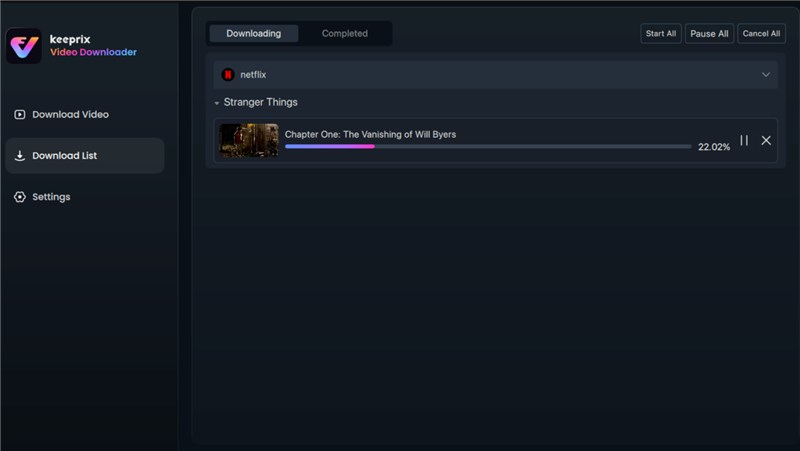Click the Stranger Things episode thumbnail
Image resolution: width=800 pixels, height=451 pixels.
coord(249,140)
